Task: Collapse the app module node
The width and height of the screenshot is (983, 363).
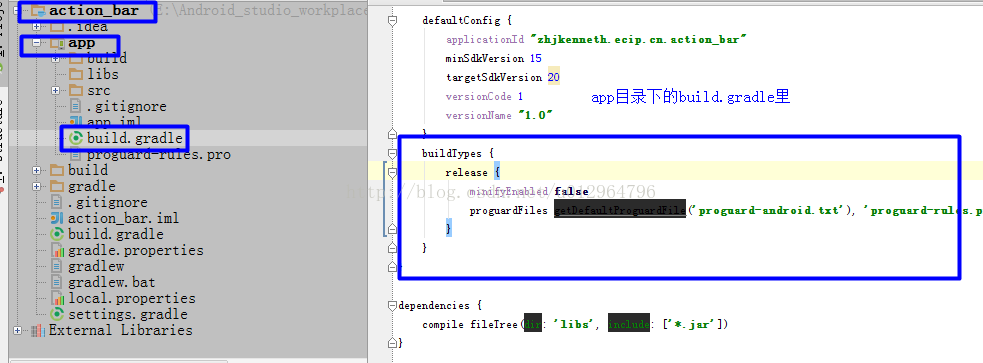Action: pos(36,43)
